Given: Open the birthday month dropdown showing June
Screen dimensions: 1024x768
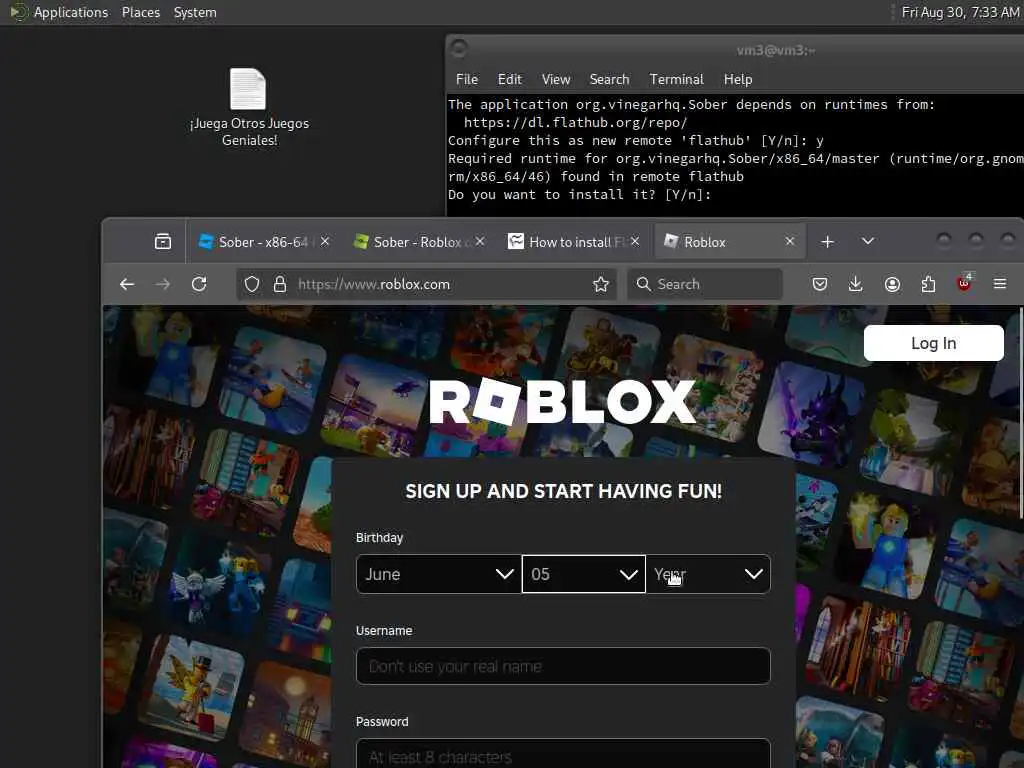Looking at the screenshot, I should [438, 574].
